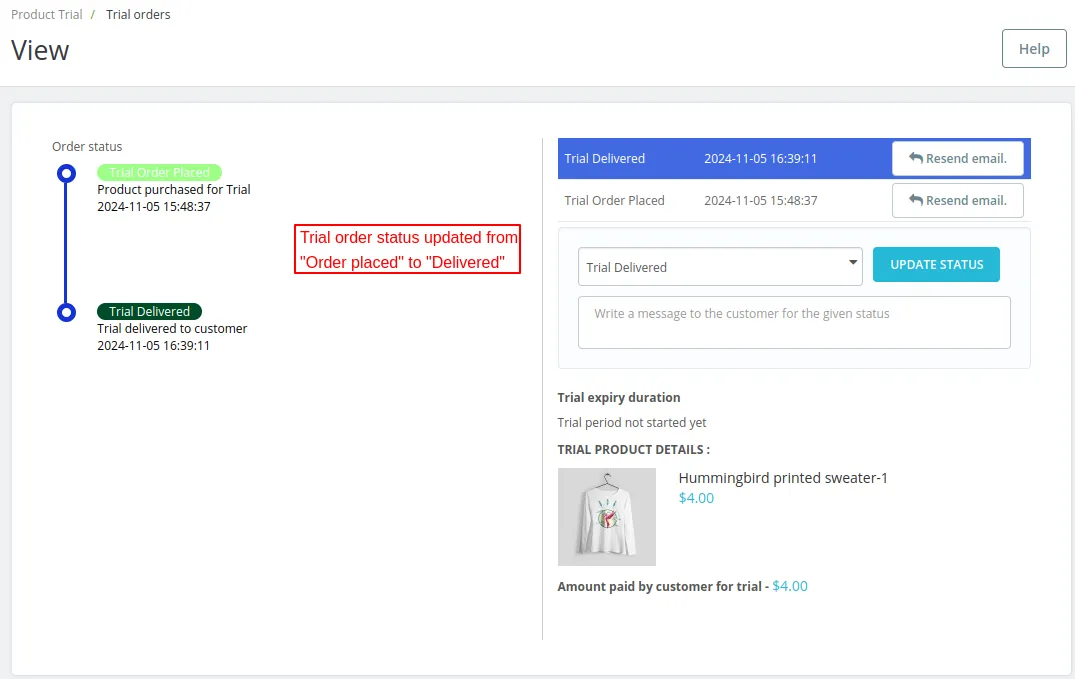1075x679 pixels.
Task: Resend email for Trial Order Placed status
Action: [x=957, y=200]
